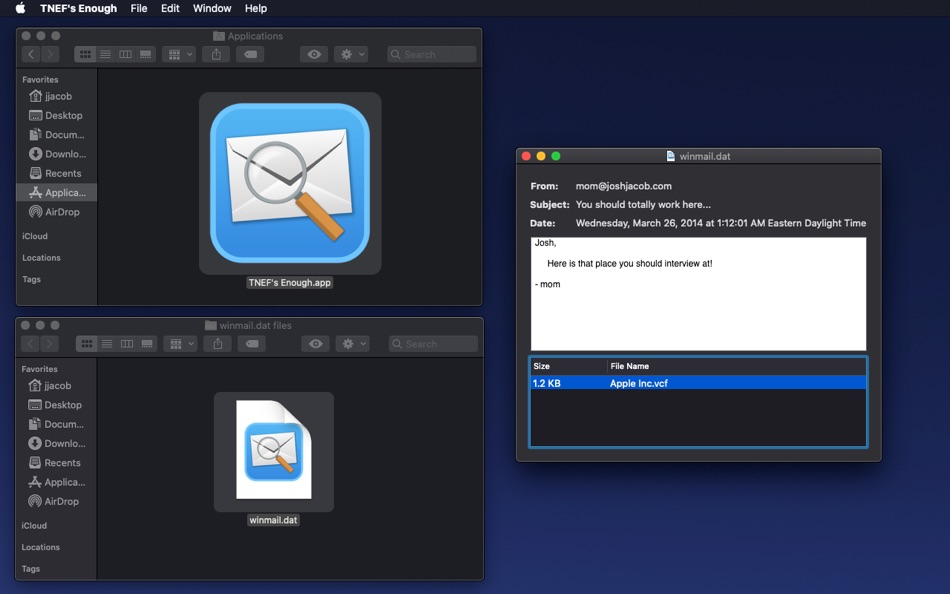The image size is (950, 594).
Task: Switch winmail.dat files window to icon view
Action: (x=87, y=344)
